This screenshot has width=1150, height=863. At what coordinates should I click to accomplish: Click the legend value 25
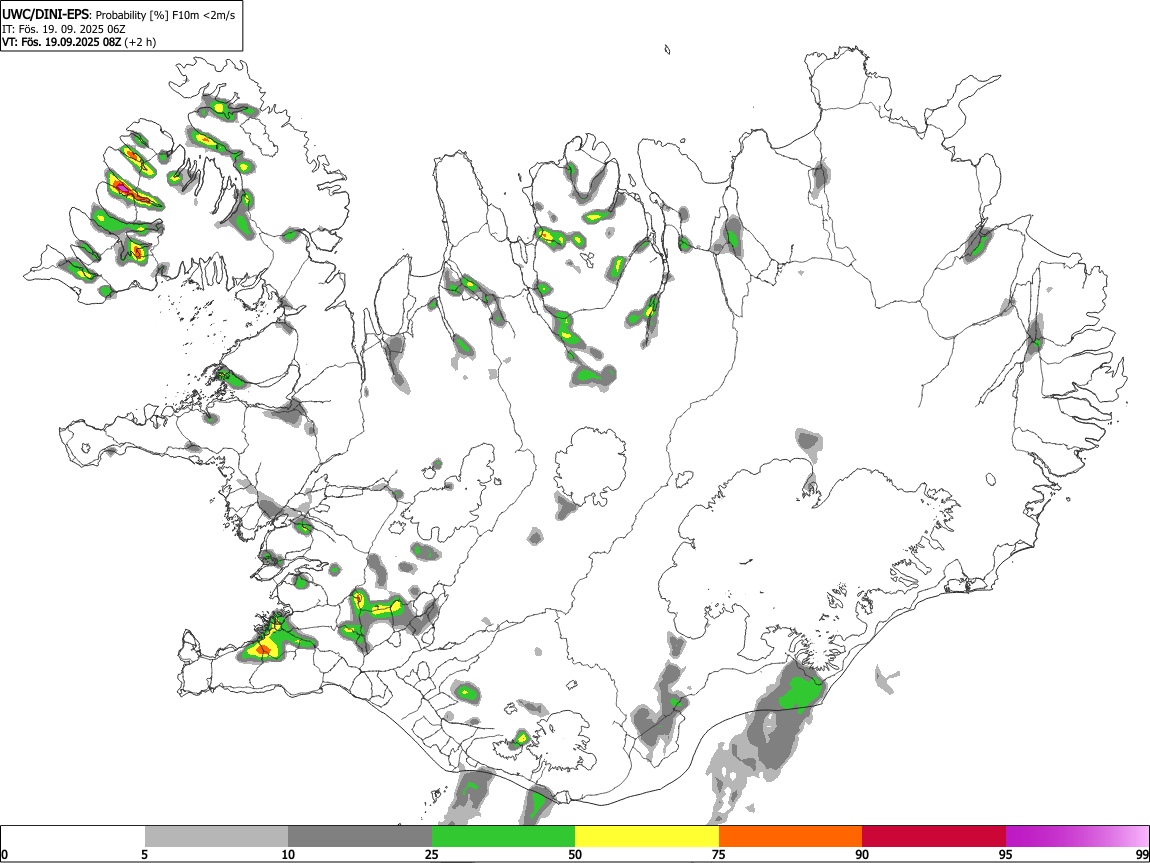pyautogui.click(x=432, y=854)
